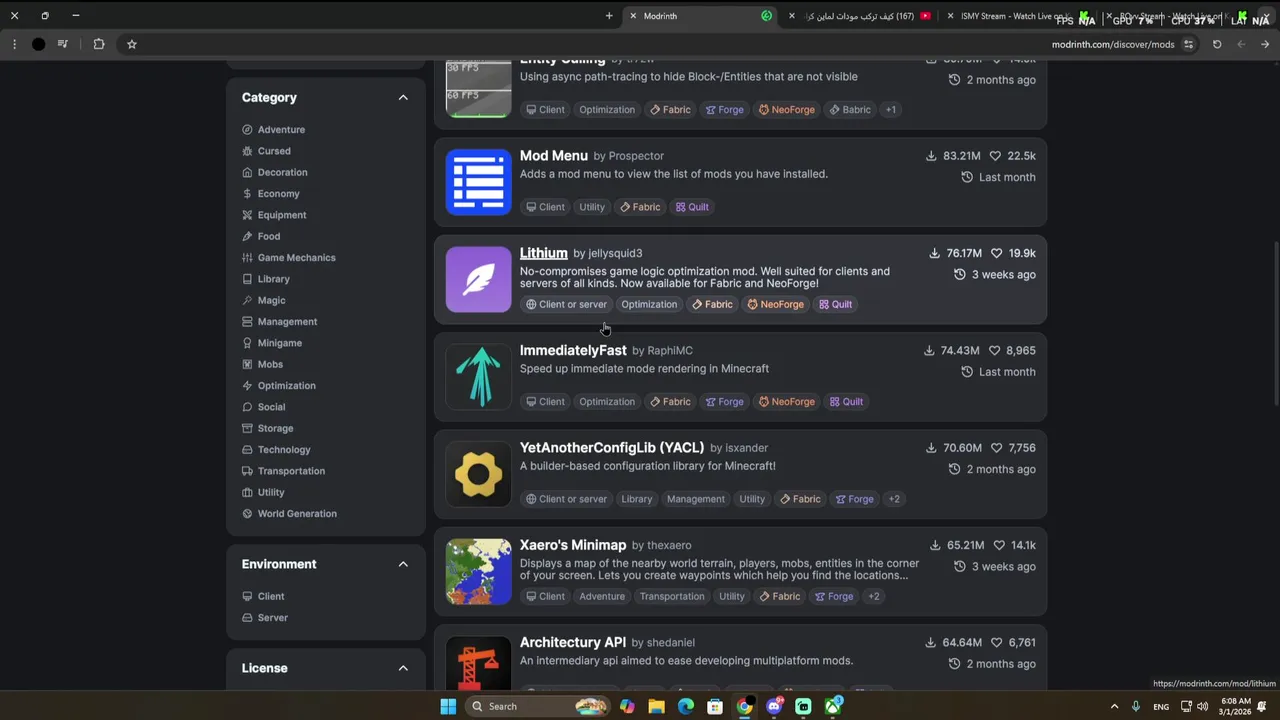Image resolution: width=1280 pixels, height=720 pixels.
Task: Open the ImmediatelyFast title link
Action: (x=573, y=350)
